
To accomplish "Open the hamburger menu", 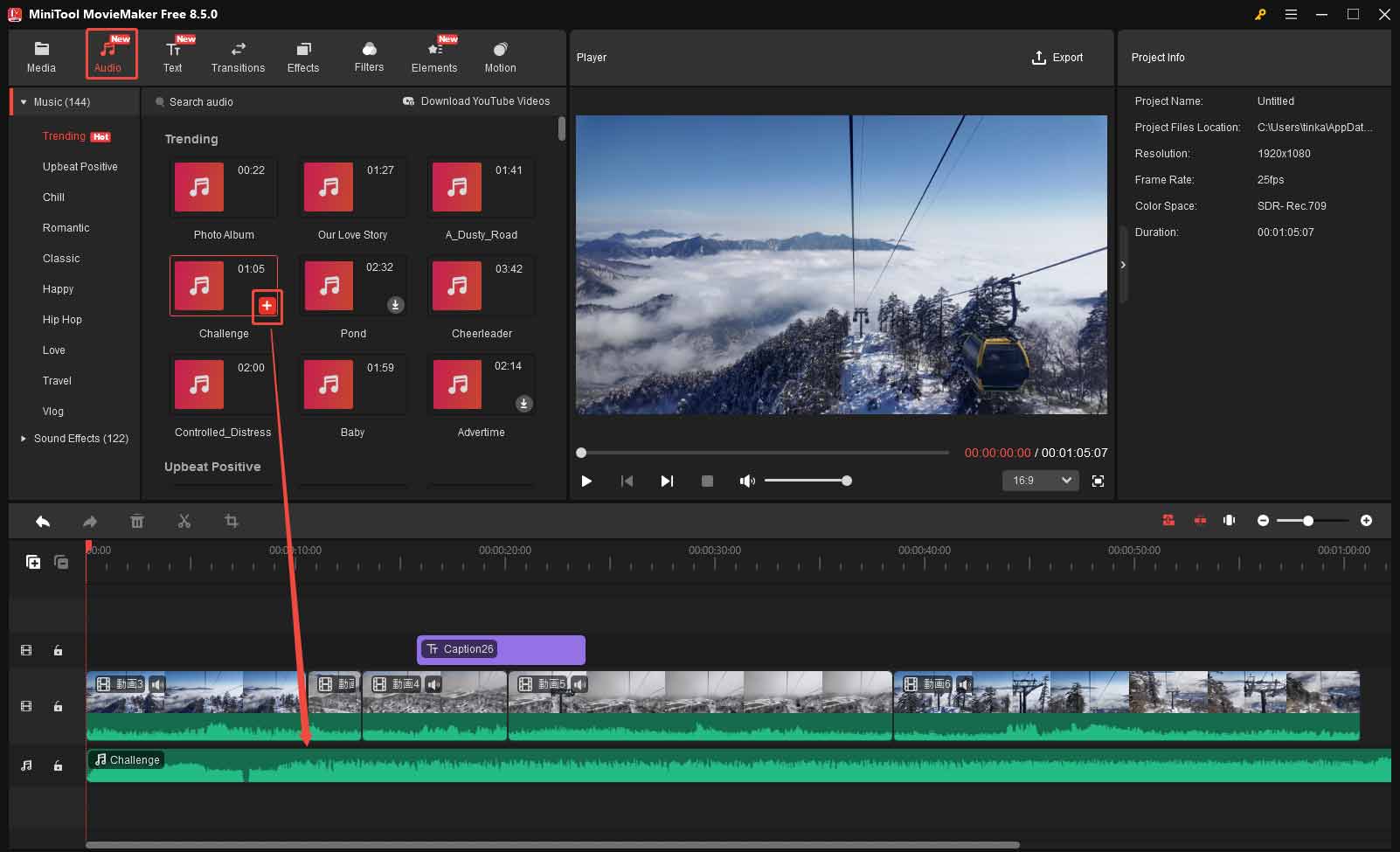I will click(1291, 14).
